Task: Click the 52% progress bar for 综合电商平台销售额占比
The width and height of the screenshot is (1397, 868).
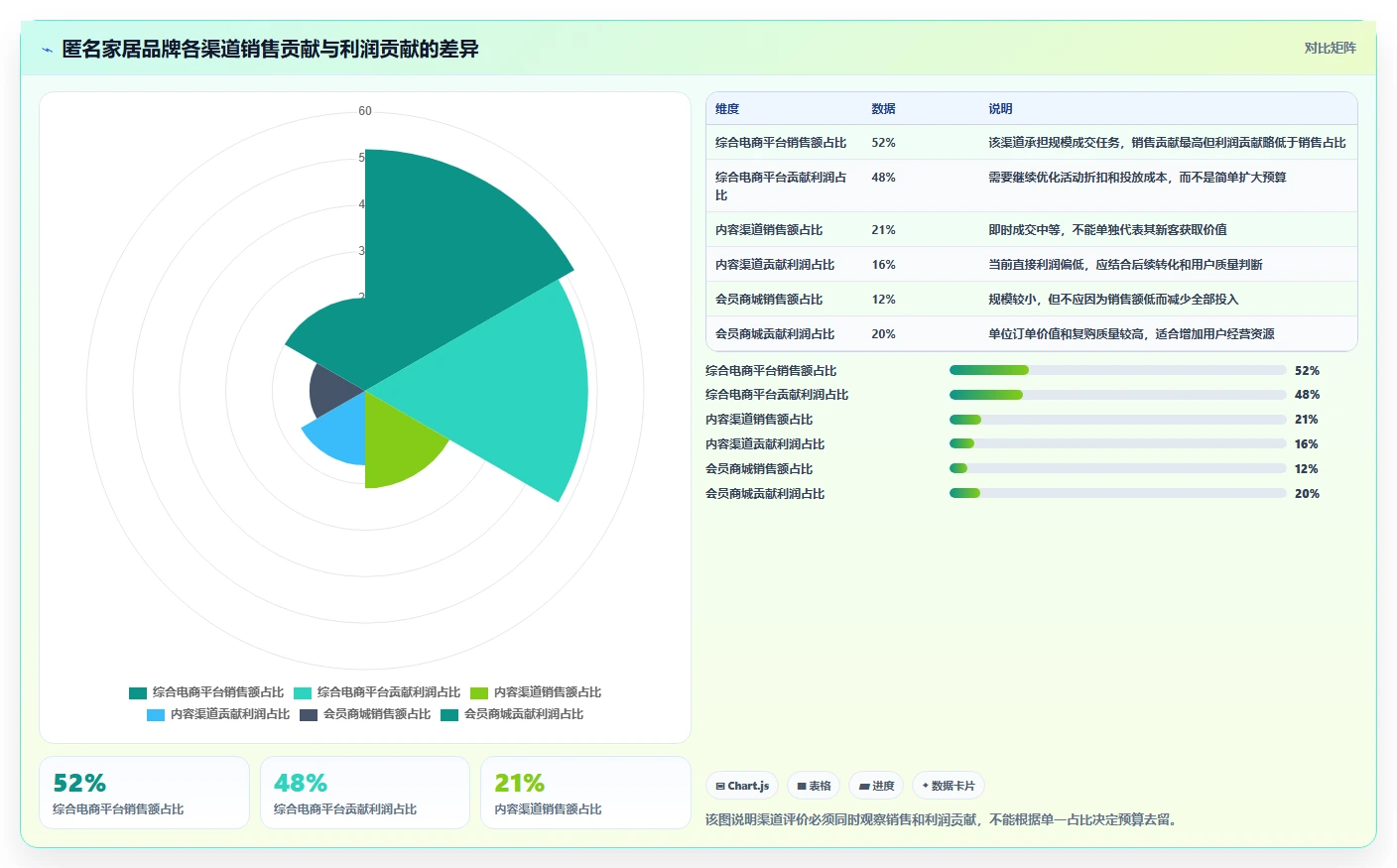Action: (1118, 370)
